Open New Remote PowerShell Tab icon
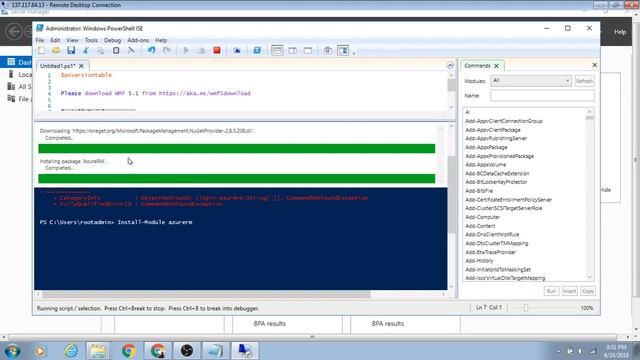The width and height of the screenshot is (640, 360). pyautogui.click(x=237, y=50)
